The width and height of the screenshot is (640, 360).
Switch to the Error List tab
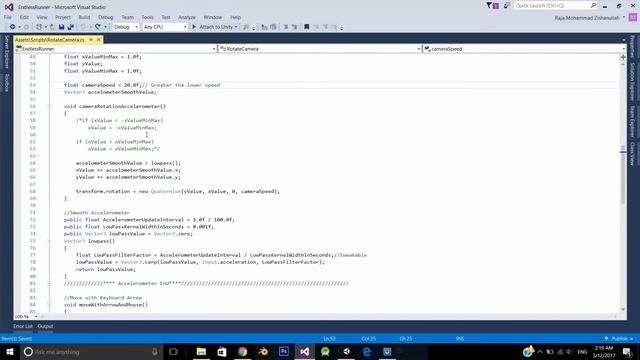22,326
